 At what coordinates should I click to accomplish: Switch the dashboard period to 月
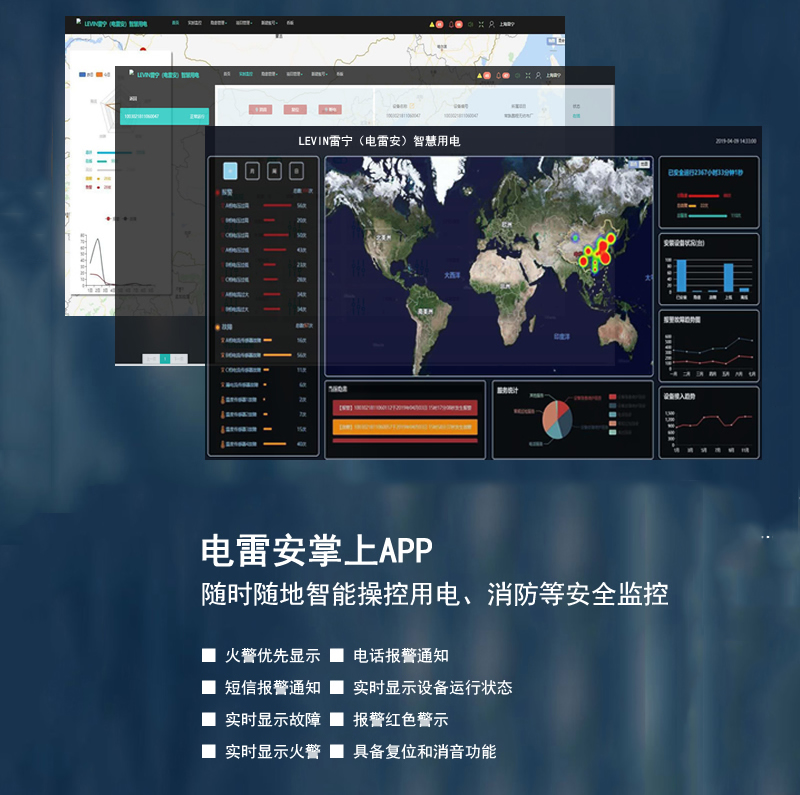coord(253,171)
